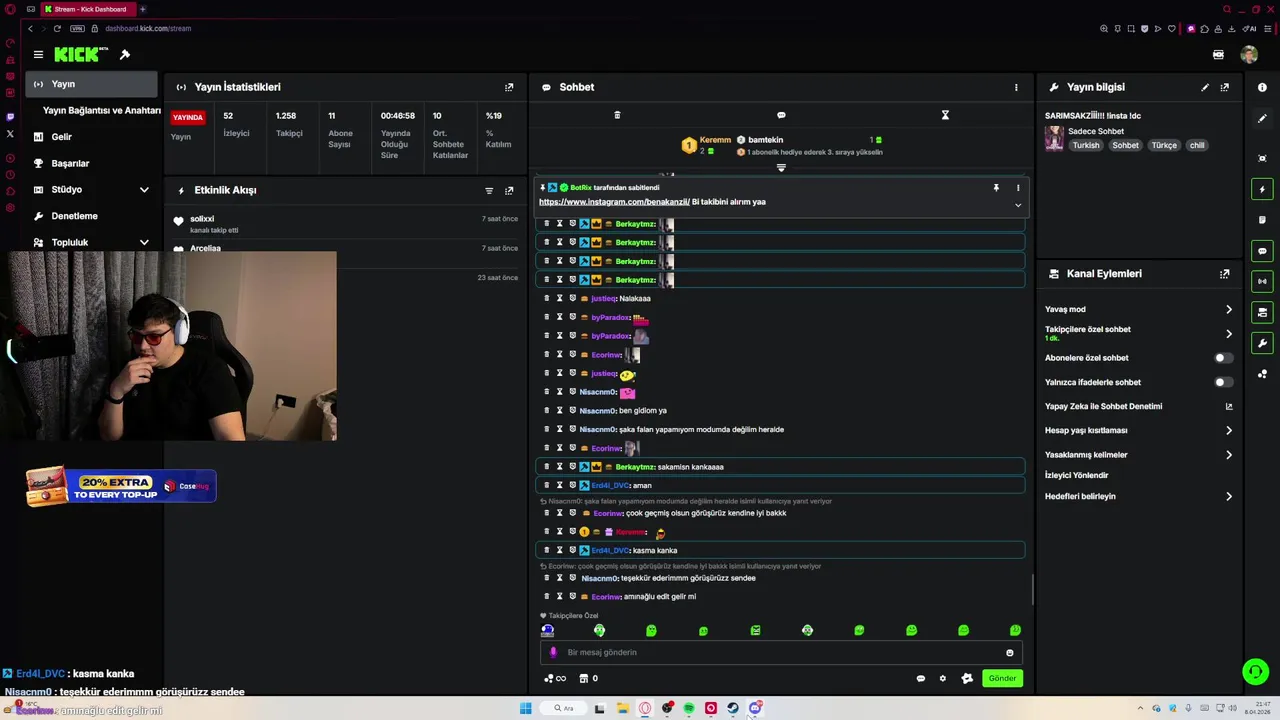
Task: Click the broadcast signal icon in right sidebar
Action: (1262, 281)
